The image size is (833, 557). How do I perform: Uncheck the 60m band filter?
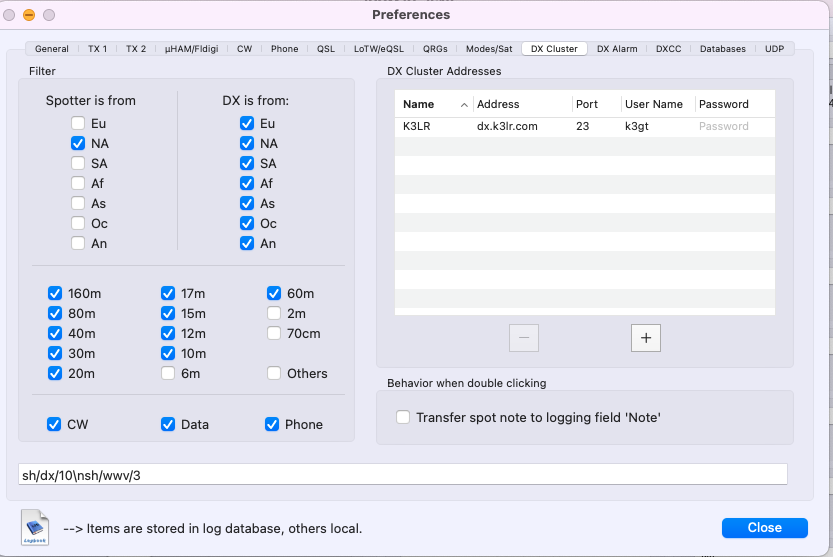tap(274, 294)
